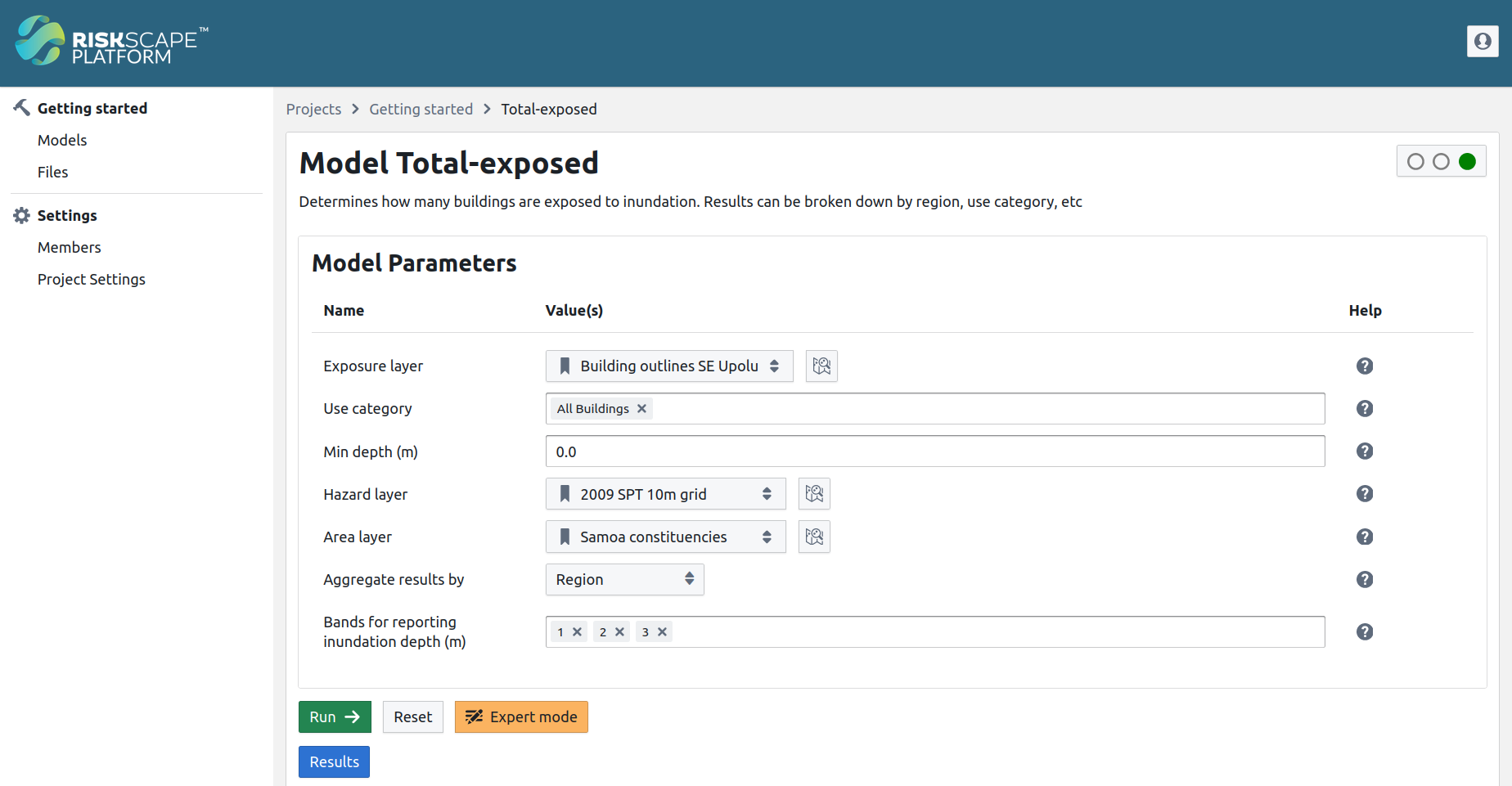
Task: Open help for inundation depth bands
Action: coord(1365,631)
